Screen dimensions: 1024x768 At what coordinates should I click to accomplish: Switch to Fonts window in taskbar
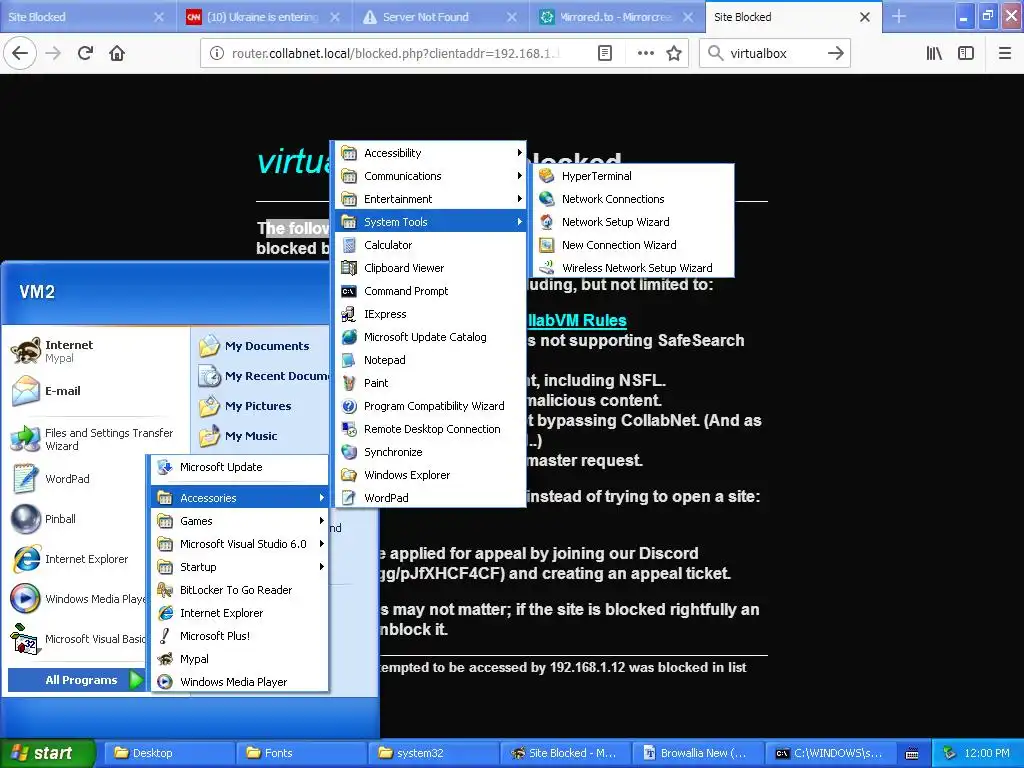point(300,753)
